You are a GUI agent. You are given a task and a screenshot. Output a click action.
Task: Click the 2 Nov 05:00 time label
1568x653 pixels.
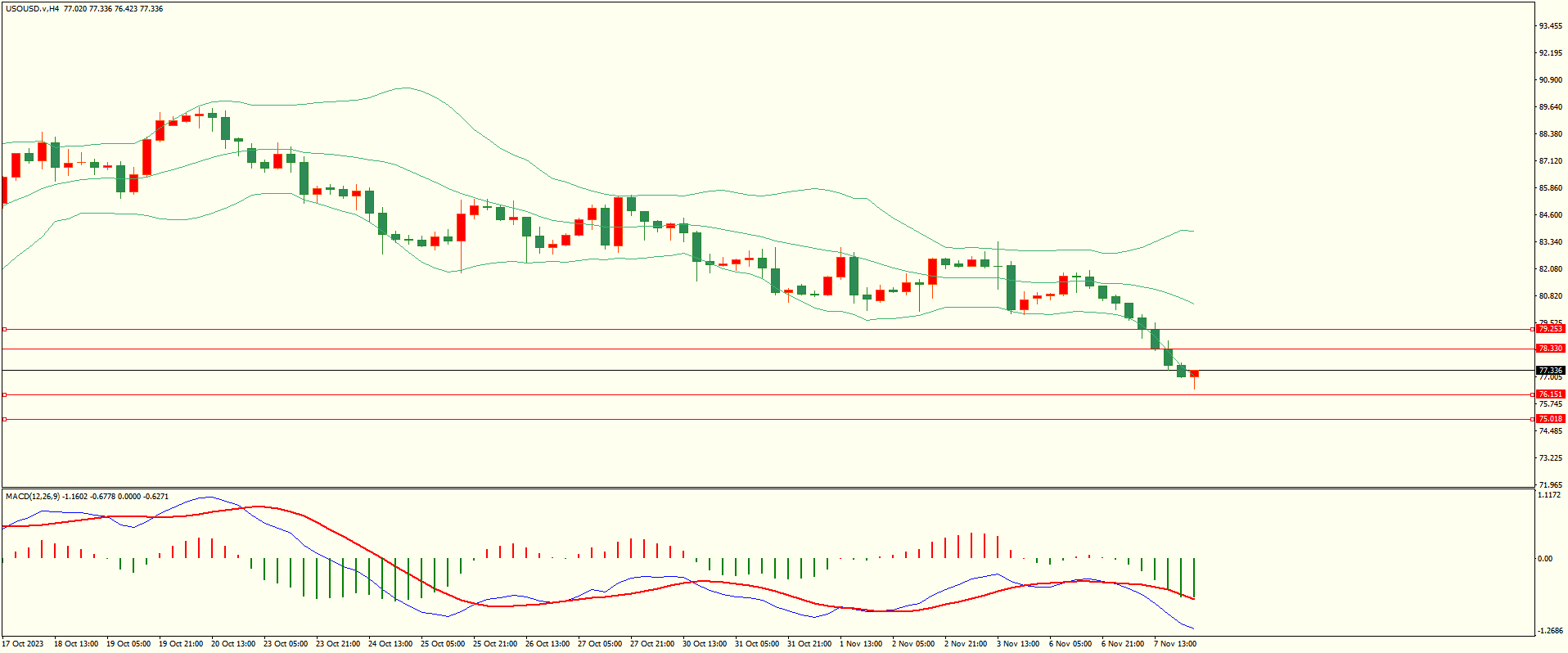click(x=913, y=644)
